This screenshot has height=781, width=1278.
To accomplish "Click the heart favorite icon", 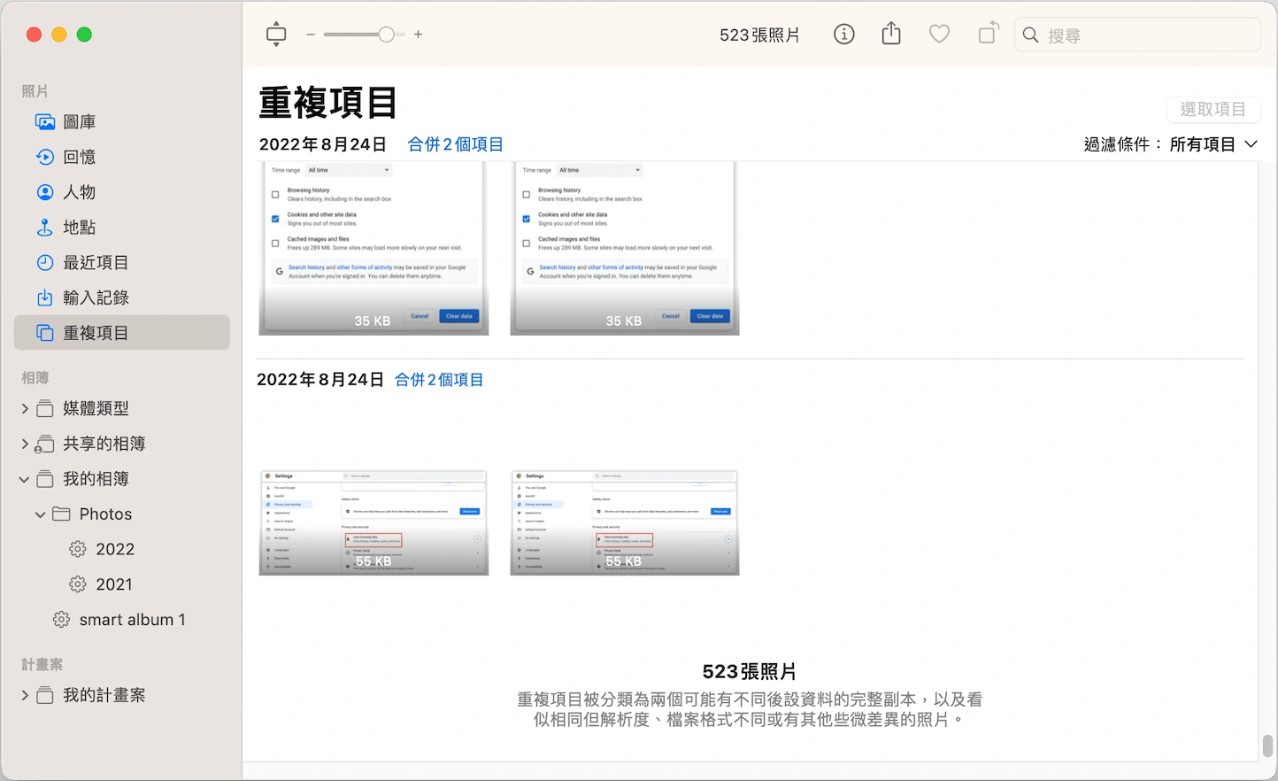I will [939, 34].
